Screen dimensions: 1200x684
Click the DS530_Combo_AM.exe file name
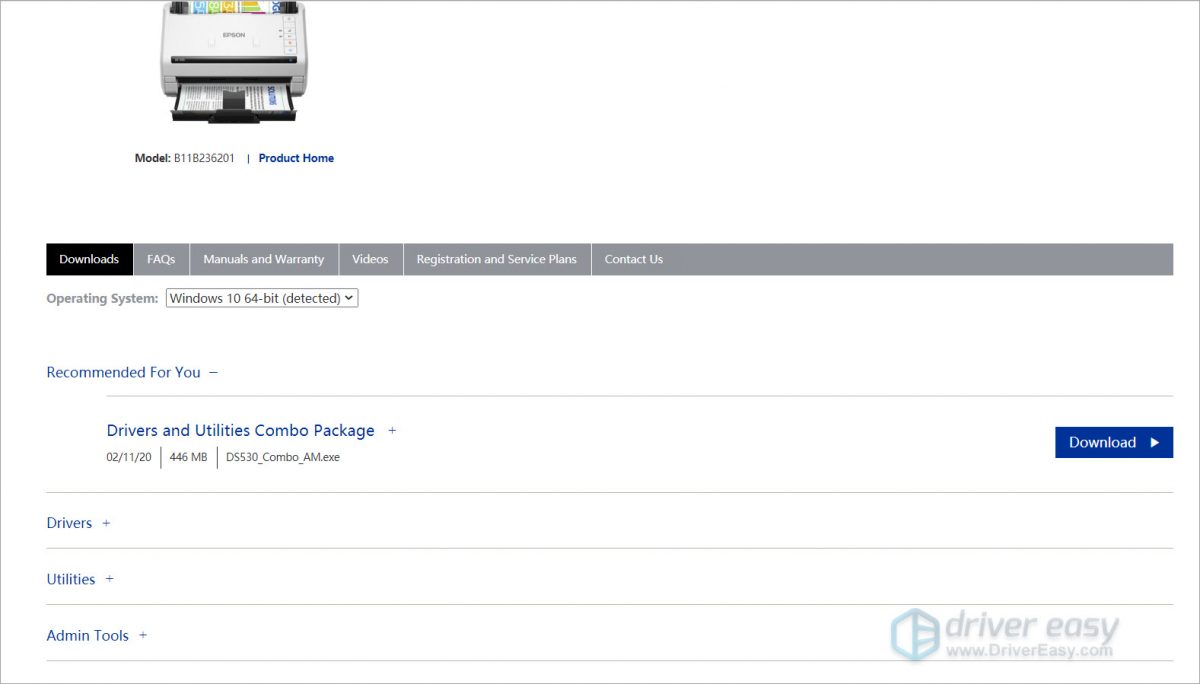283,457
